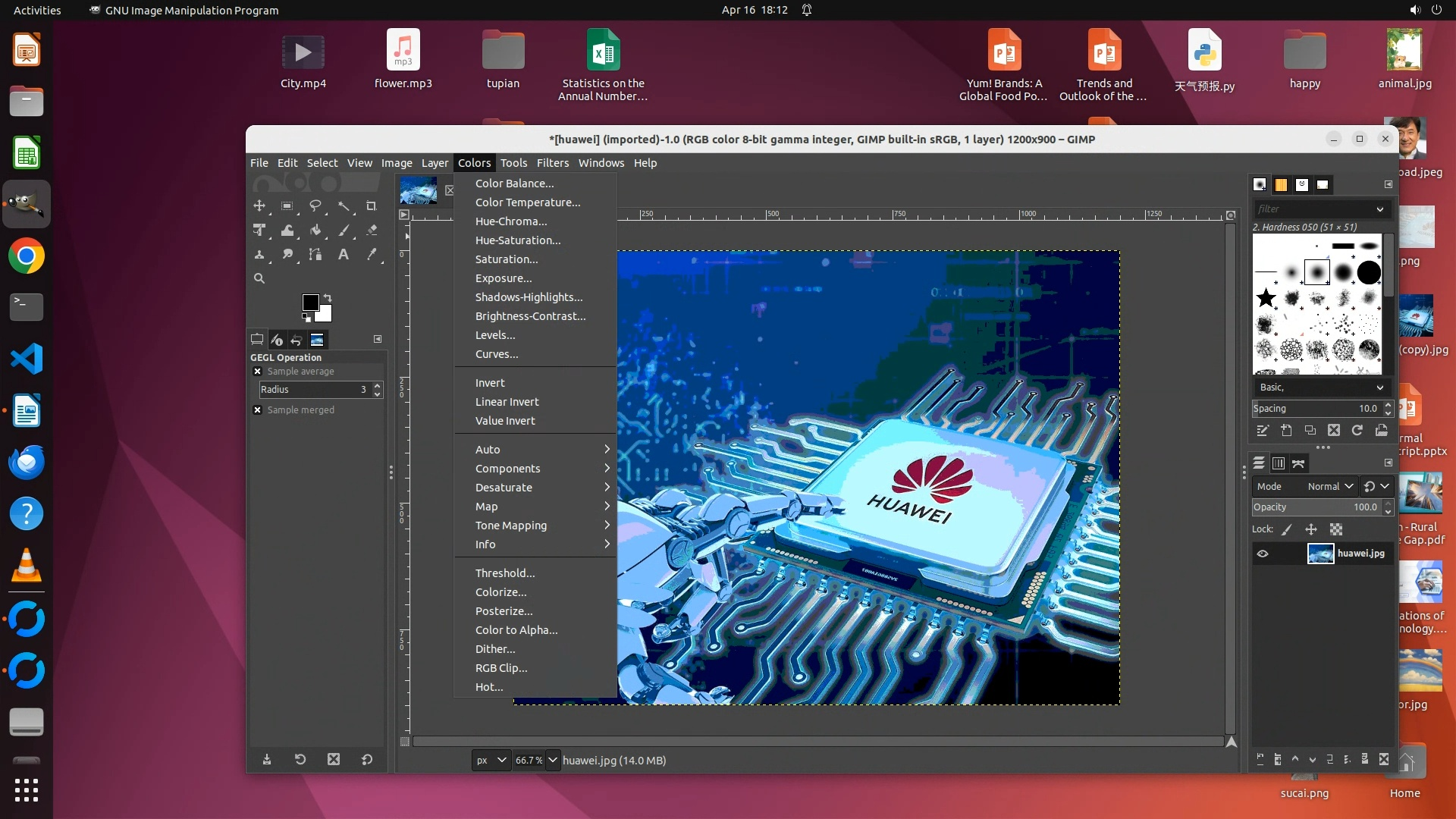
Task: Open the Filters menu
Action: tap(552, 163)
